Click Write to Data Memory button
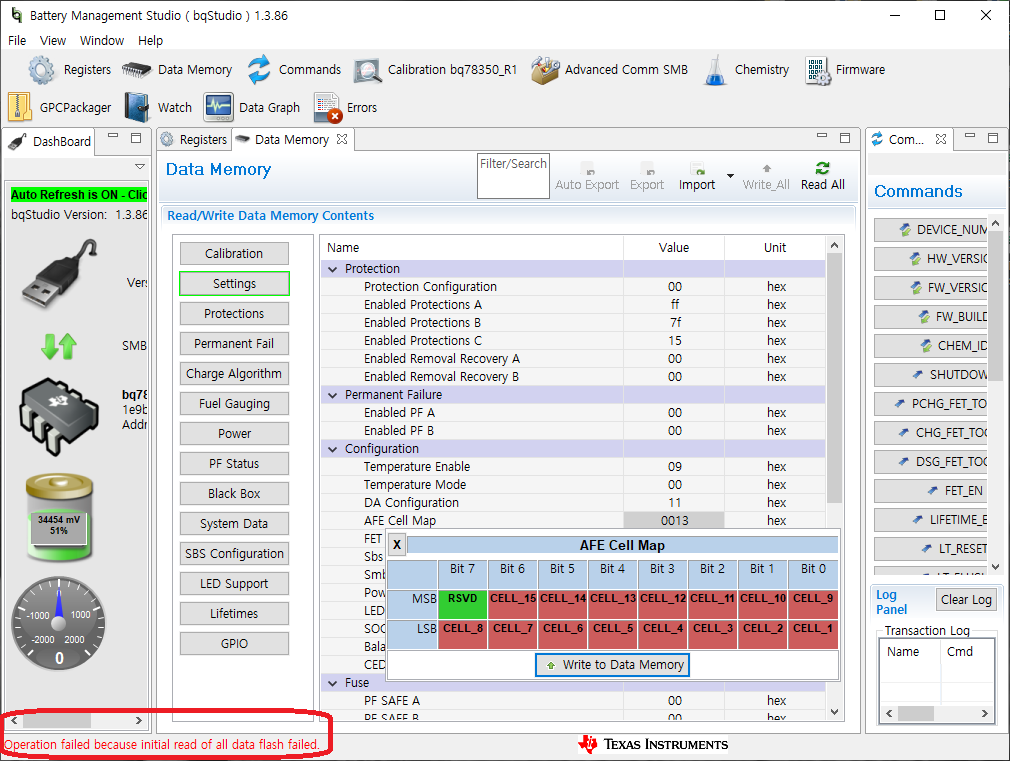Viewport: 1010px width, 761px height. (x=613, y=664)
